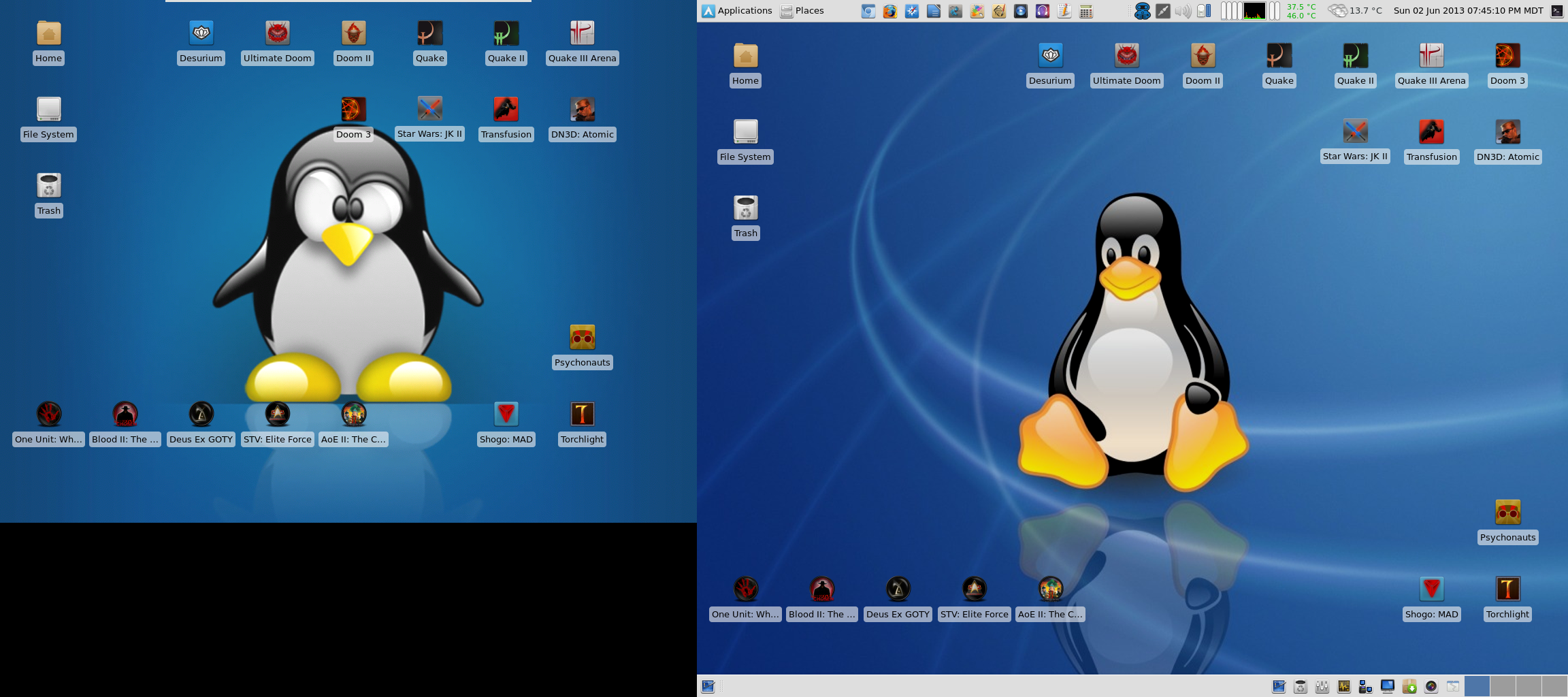This screenshot has width=1568, height=697.
Task: Click the blue robot tray icon
Action: [1143, 11]
